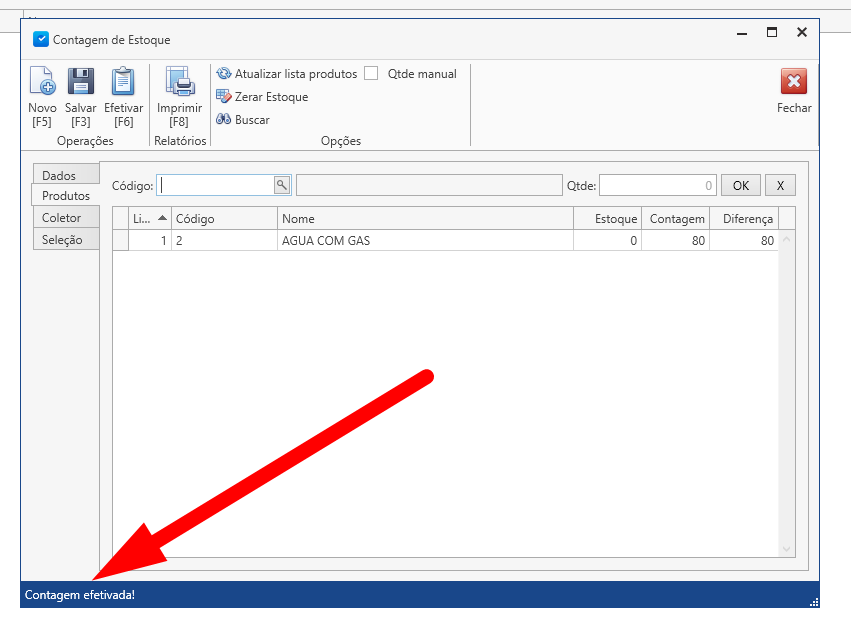Click magnifier search icon in Código field
Viewport: 851px width, 643px height.
(x=282, y=185)
